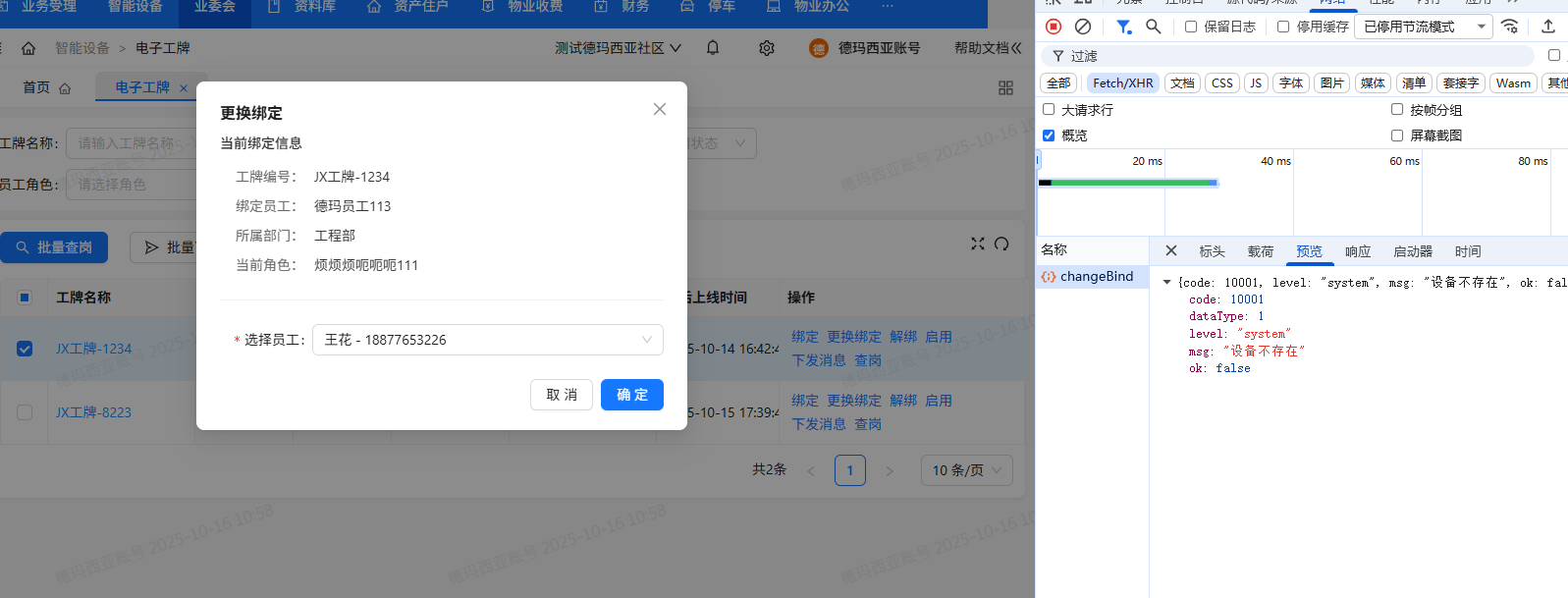Close the 电子工牌 tab

[184, 88]
